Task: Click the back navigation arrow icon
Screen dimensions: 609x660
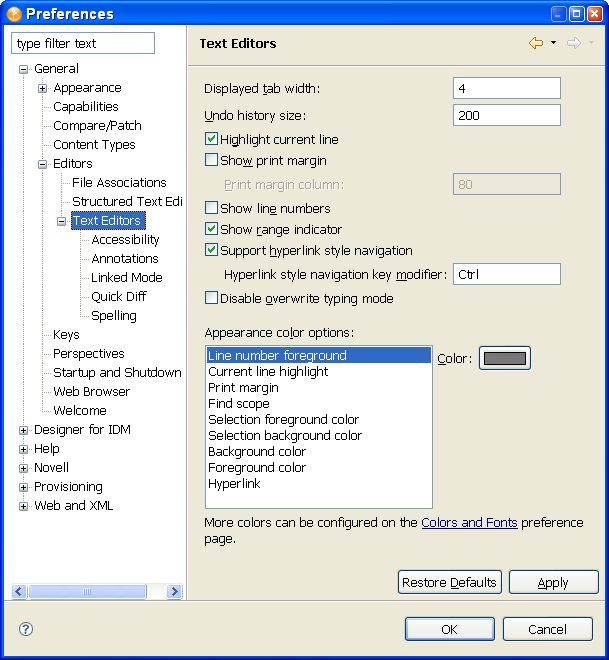Action: [x=536, y=43]
